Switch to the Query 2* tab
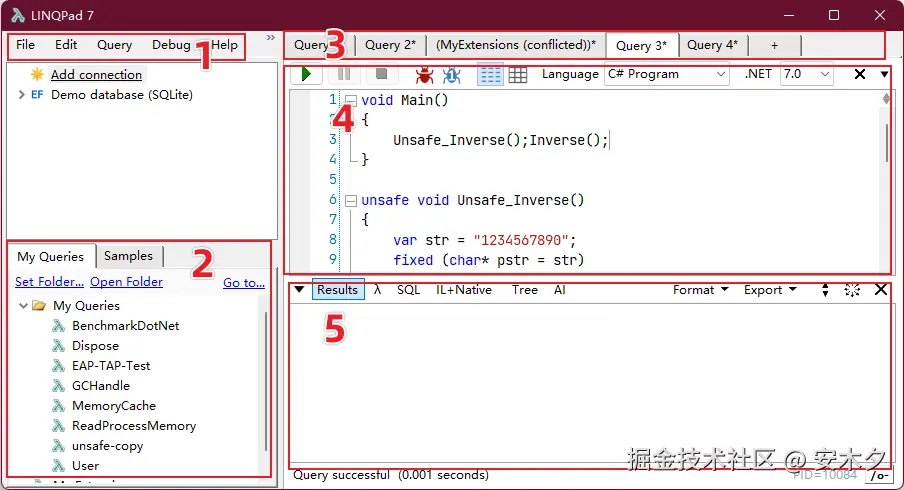 pyautogui.click(x=390, y=45)
